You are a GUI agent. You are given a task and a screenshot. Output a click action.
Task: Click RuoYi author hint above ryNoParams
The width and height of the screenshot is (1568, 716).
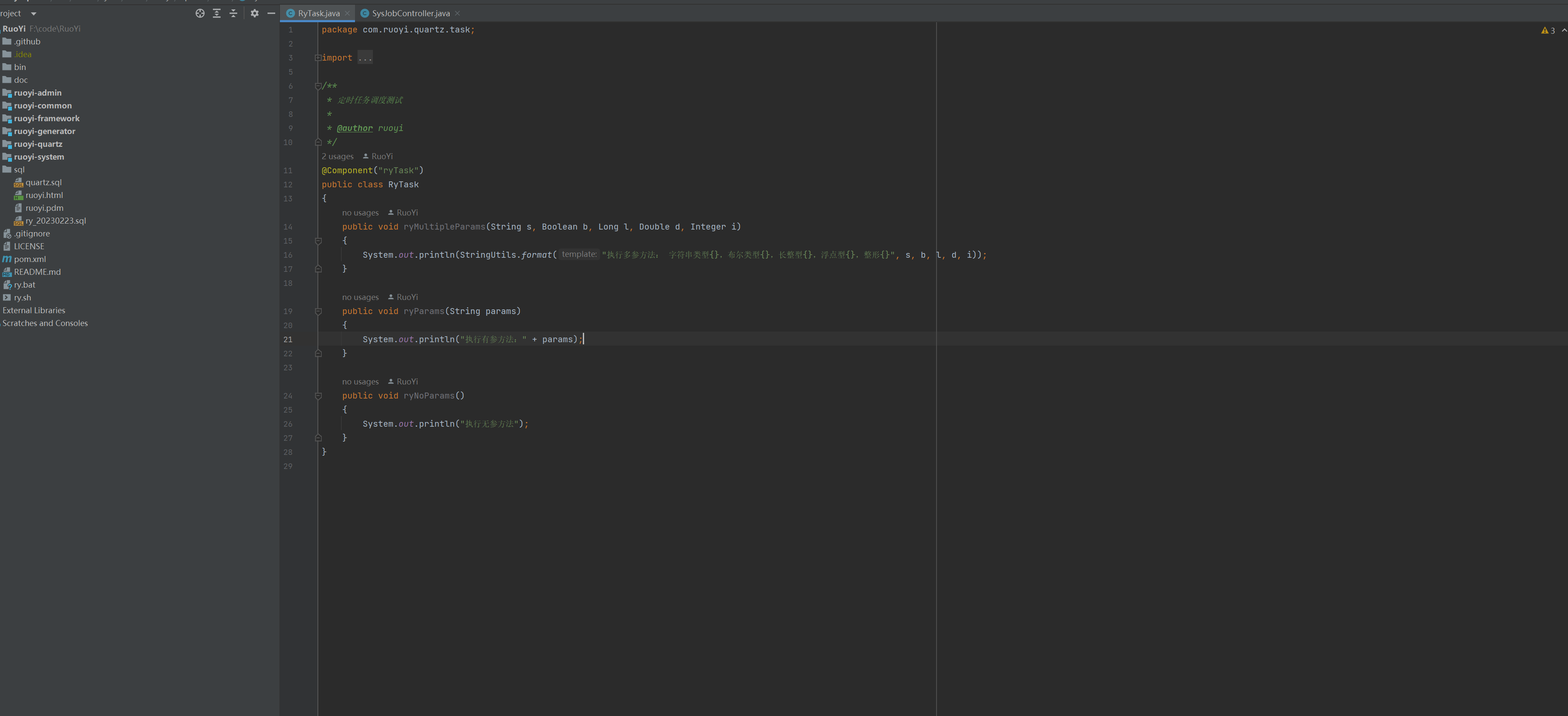[x=403, y=382]
